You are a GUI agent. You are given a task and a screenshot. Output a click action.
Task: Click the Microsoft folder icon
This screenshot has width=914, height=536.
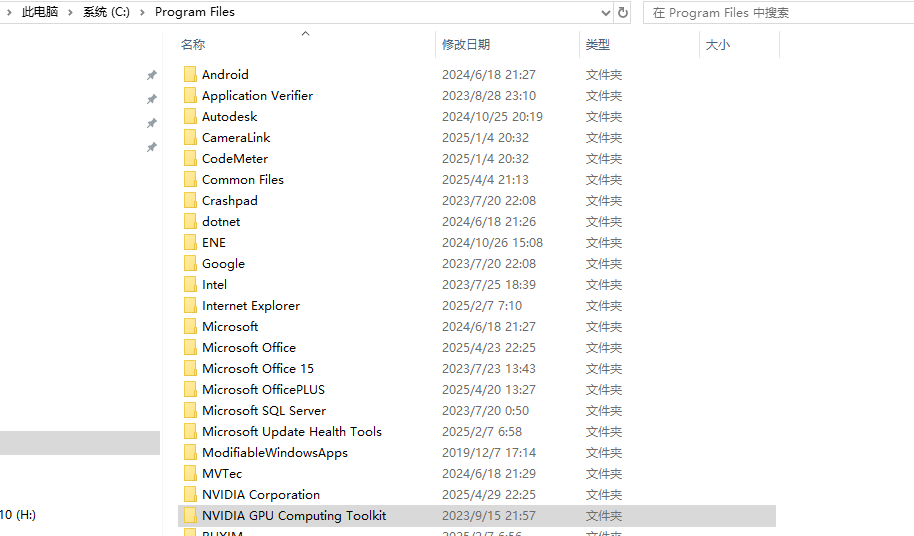pyautogui.click(x=190, y=326)
